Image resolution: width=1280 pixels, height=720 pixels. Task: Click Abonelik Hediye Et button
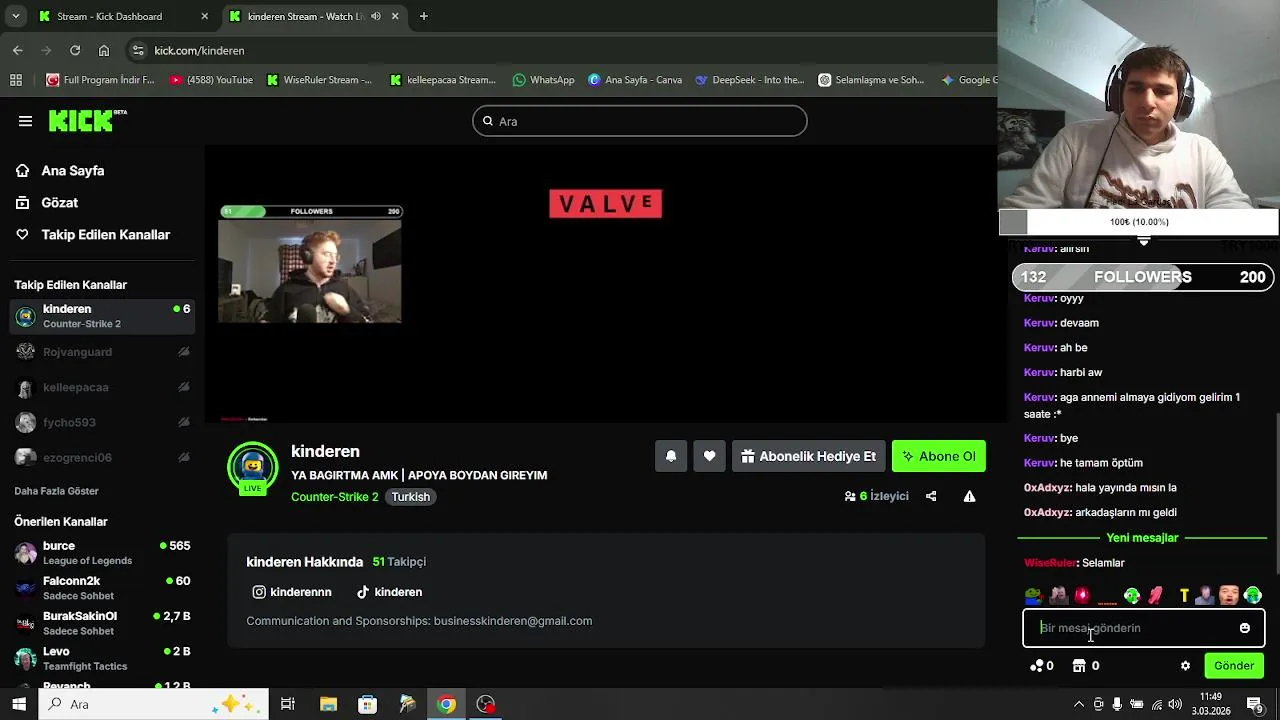[808, 456]
